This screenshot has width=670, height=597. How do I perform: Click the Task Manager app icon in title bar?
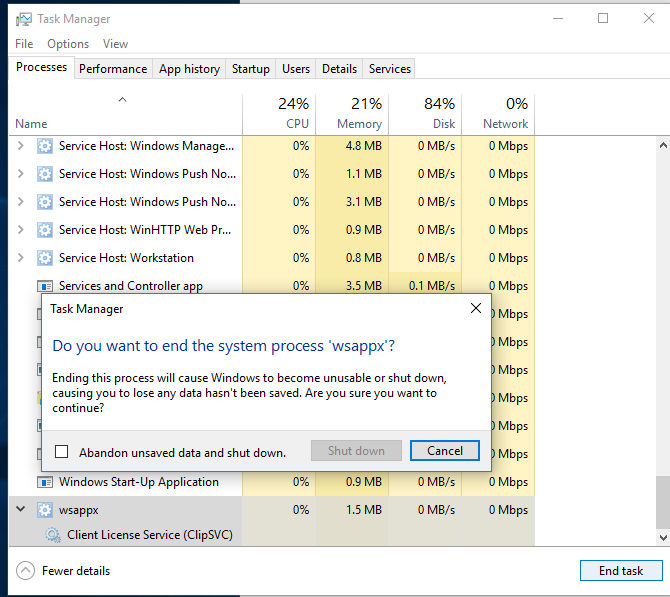[24, 19]
